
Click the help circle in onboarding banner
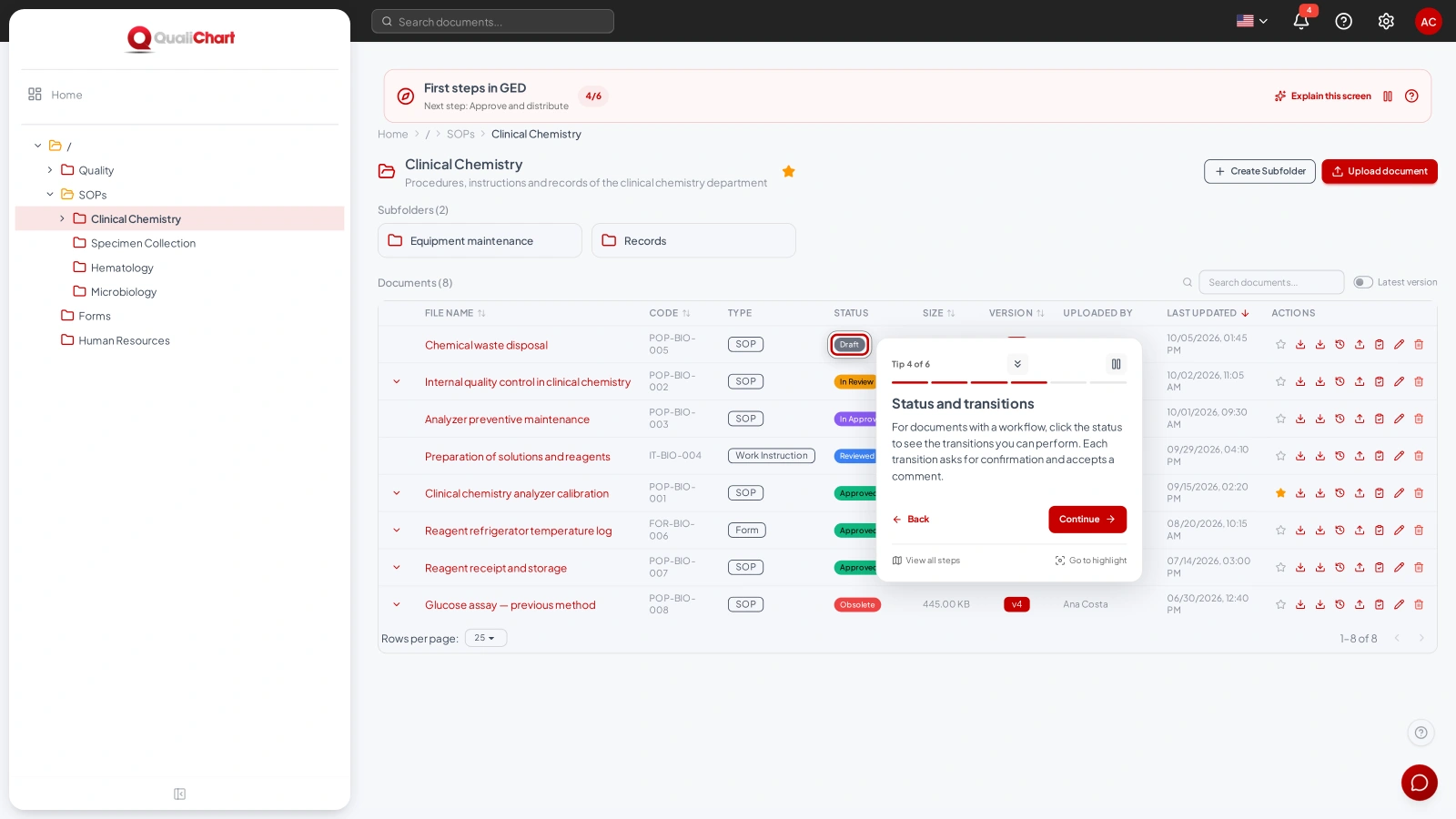click(x=1411, y=96)
